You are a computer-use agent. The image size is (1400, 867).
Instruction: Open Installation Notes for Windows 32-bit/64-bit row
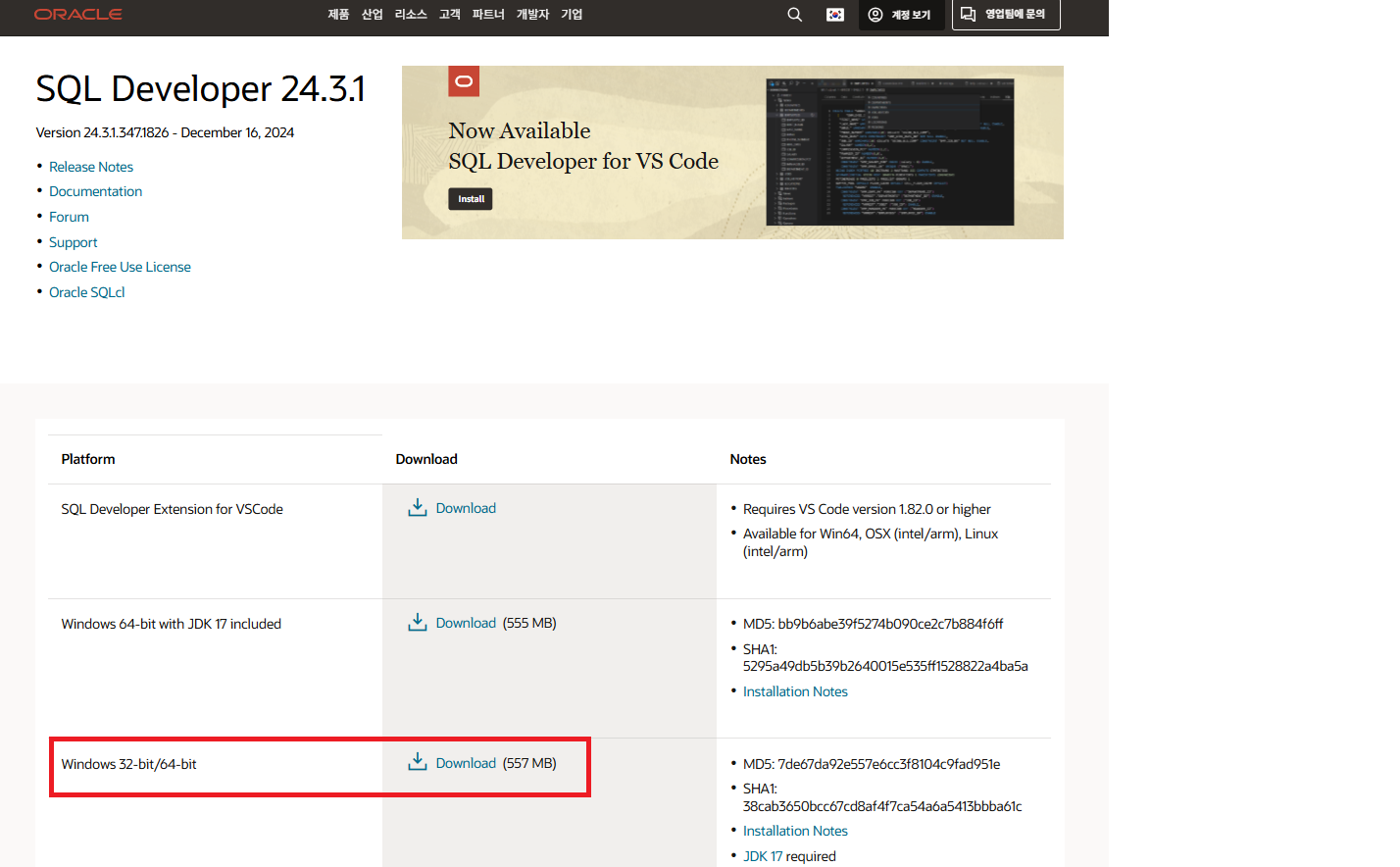tap(795, 831)
